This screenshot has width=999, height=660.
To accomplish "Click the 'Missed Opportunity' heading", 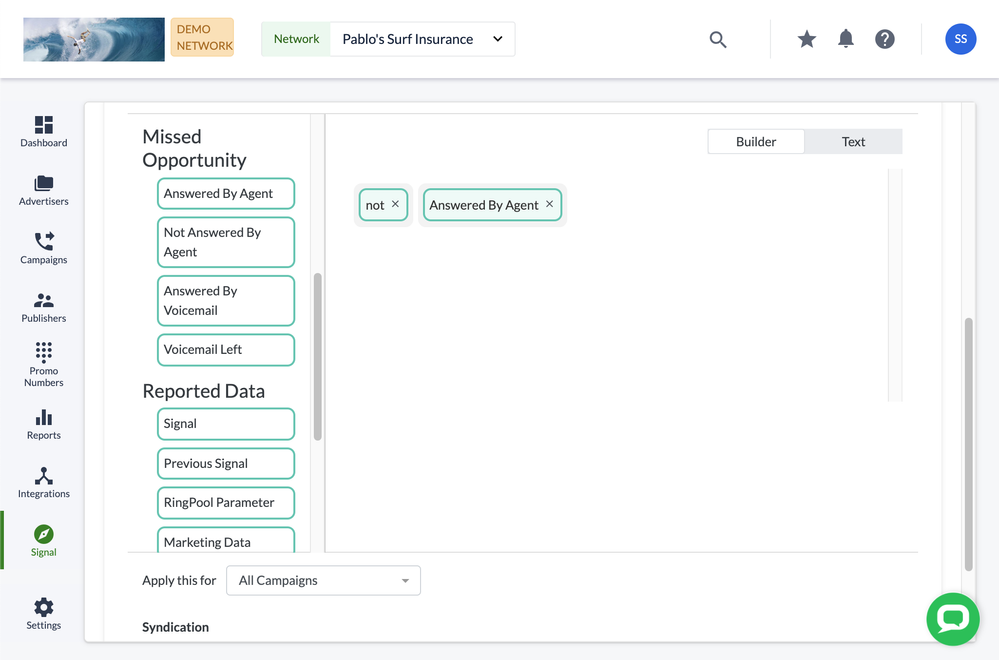I will pyautogui.click(x=194, y=148).
